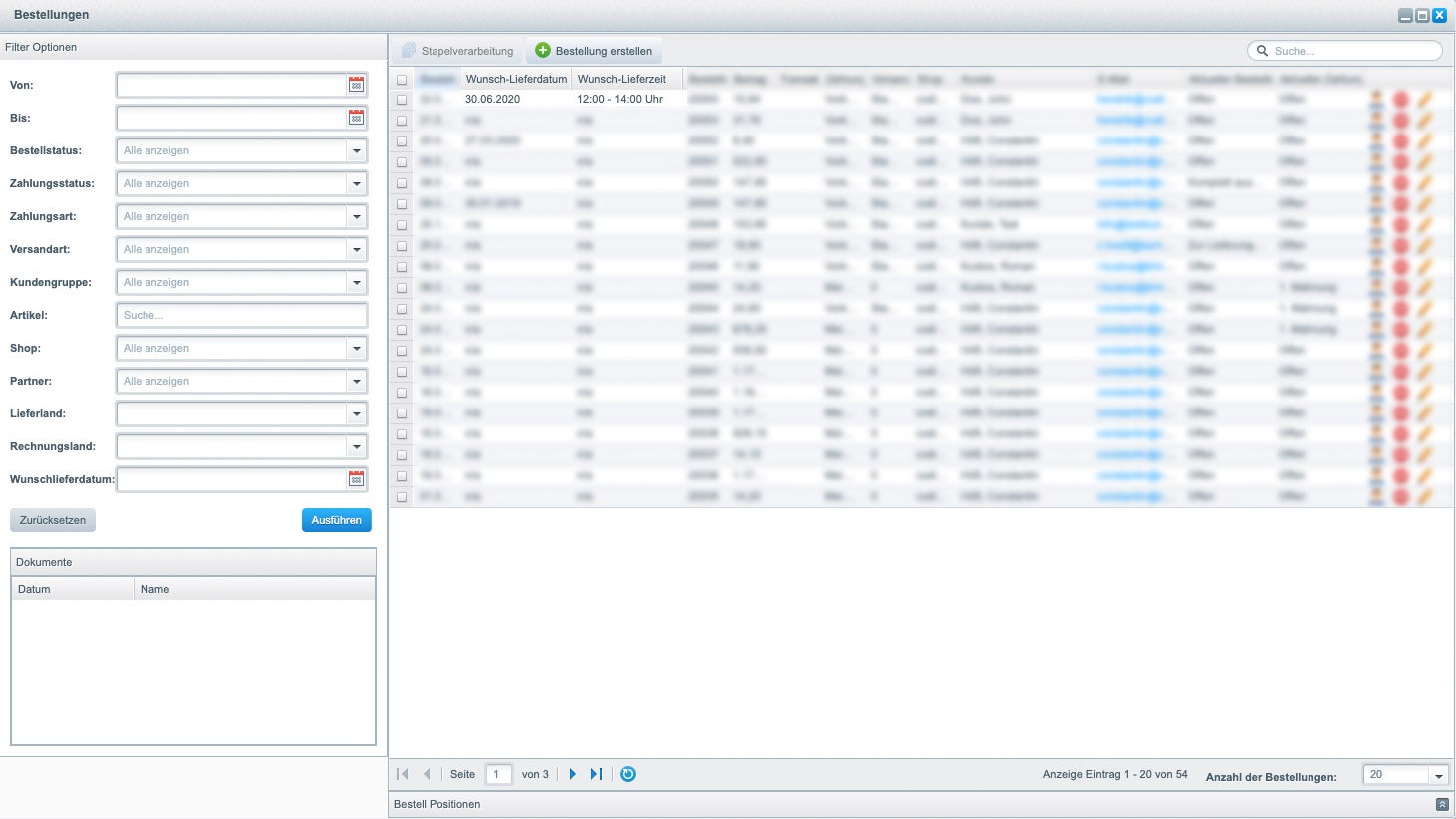Click the Datum column header in Dokumente
The height and width of the screenshot is (819, 1456).
[73, 589]
